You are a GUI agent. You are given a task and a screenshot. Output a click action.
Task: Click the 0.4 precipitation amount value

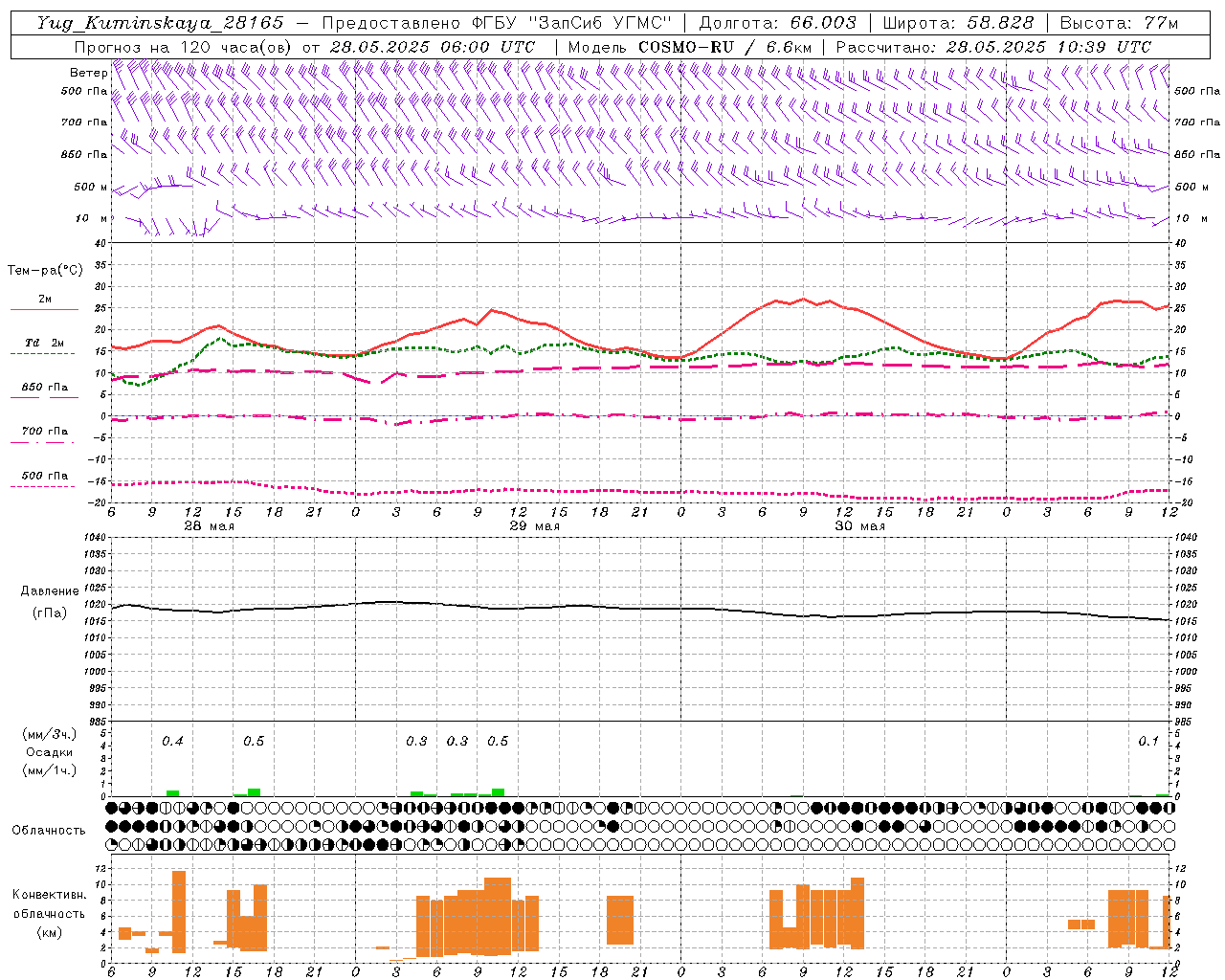pos(172,742)
